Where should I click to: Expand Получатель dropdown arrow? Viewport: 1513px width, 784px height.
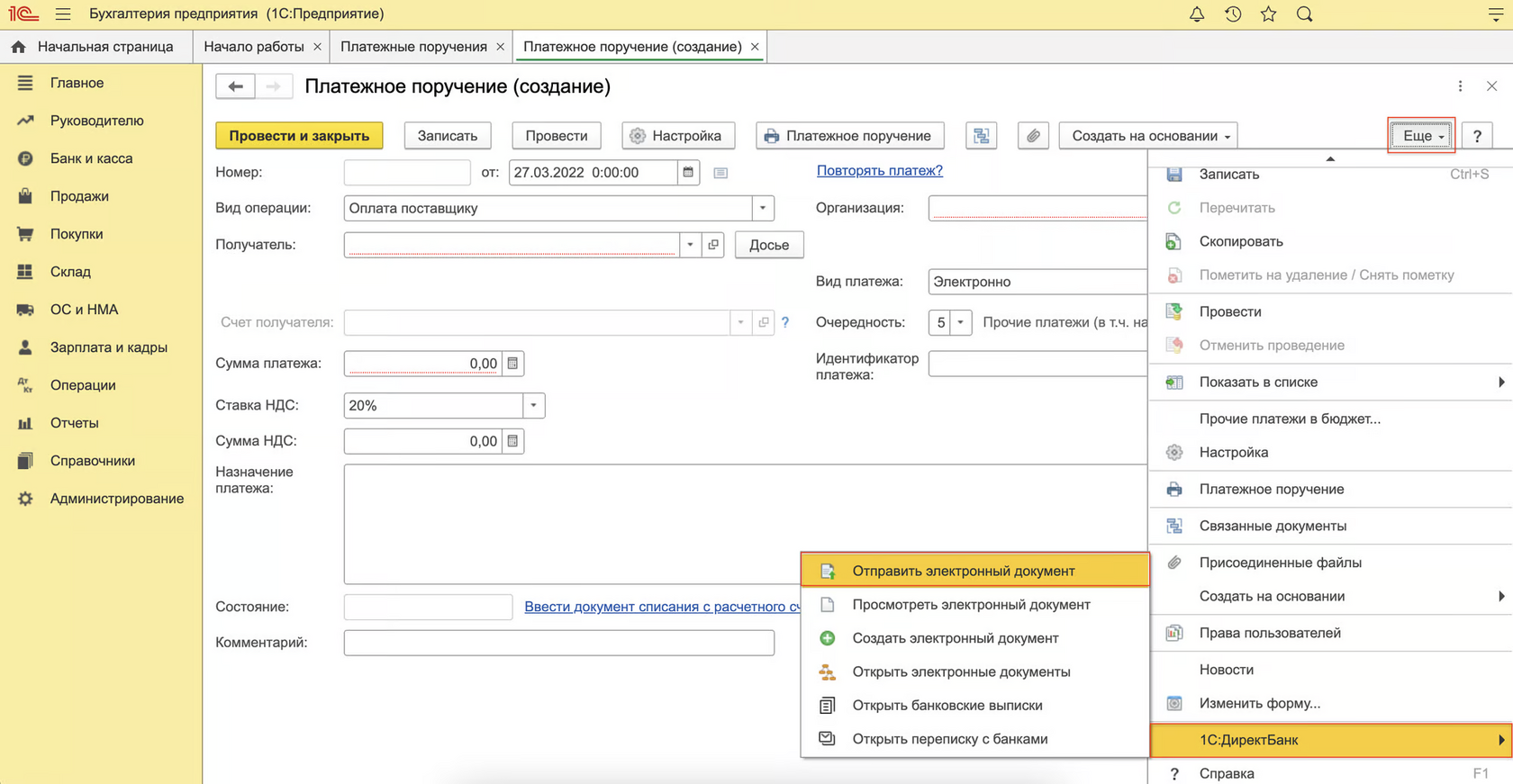pyautogui.click(x=690, y=245)
